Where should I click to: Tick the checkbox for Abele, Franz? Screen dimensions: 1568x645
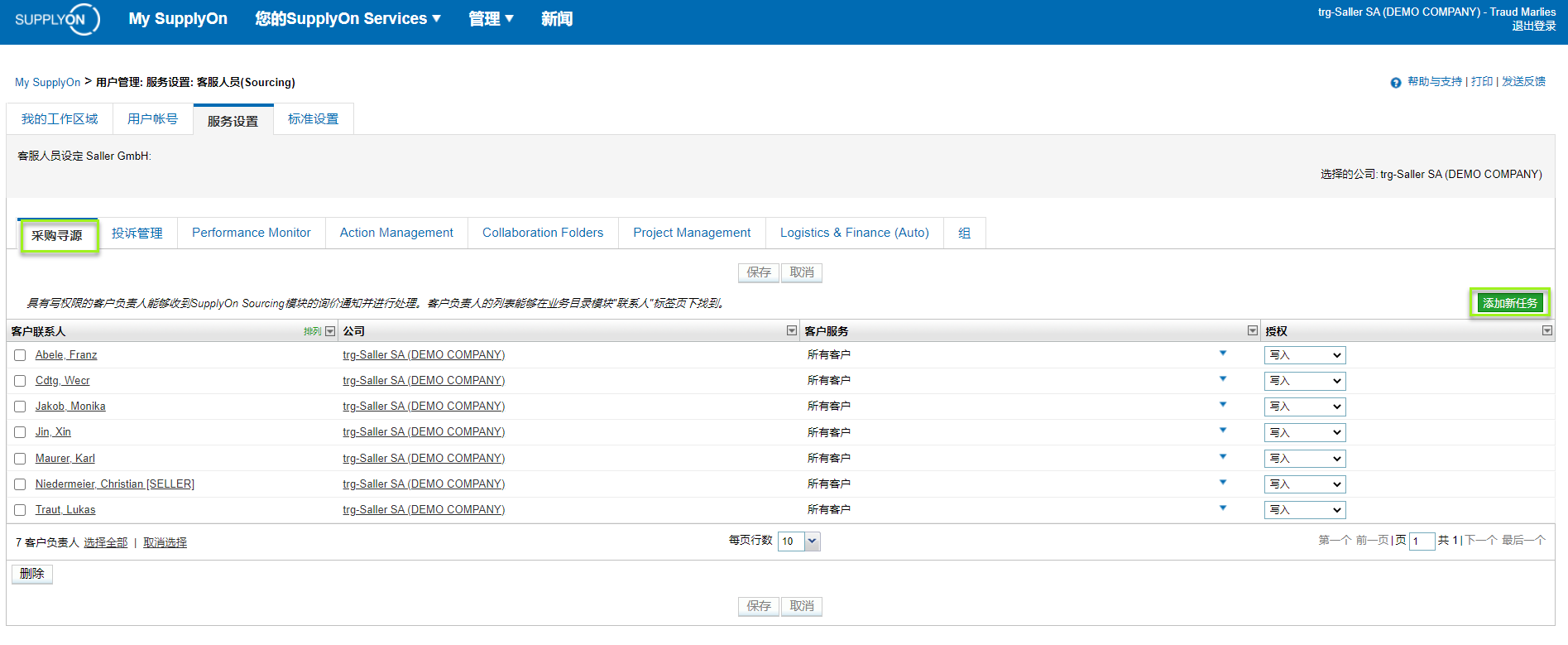pos(20,355)
